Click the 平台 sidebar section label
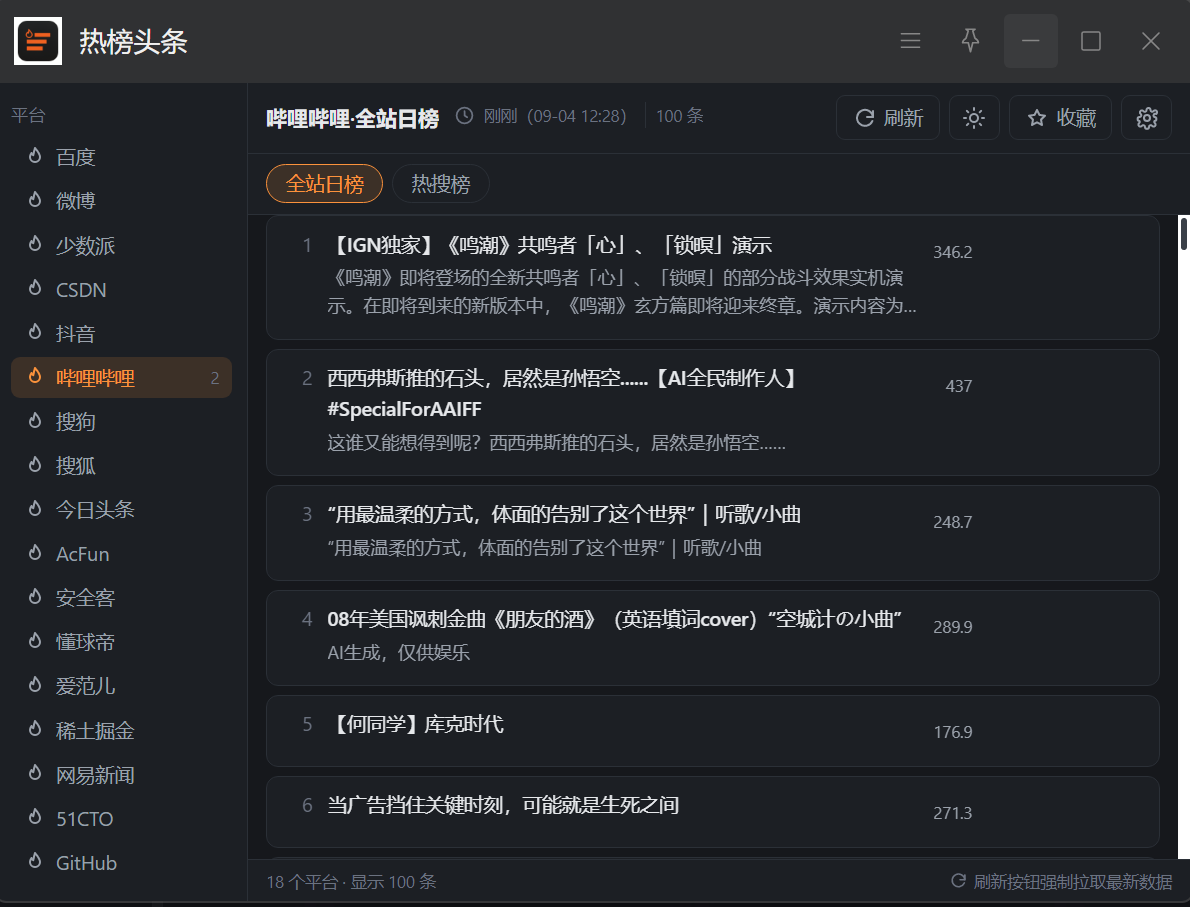The width and height of the screenshot is (1190, 907). 29,115
